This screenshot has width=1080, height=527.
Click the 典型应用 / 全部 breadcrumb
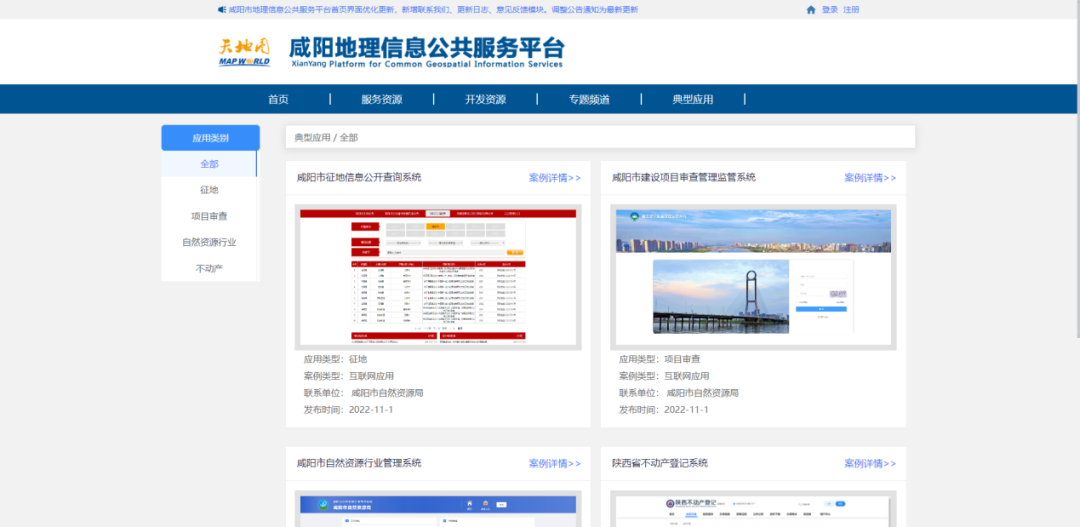[326, 137]
